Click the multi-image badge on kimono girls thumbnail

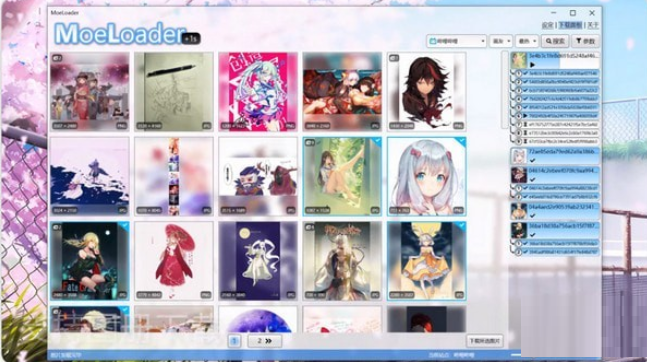57,58
